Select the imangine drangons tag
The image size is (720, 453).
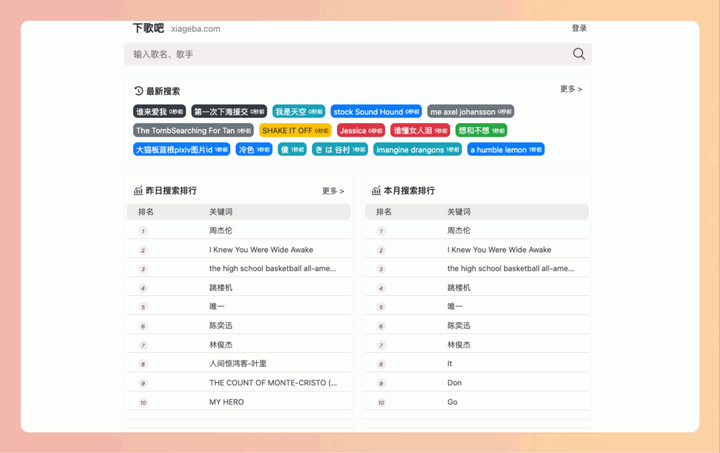pos(417,150)
